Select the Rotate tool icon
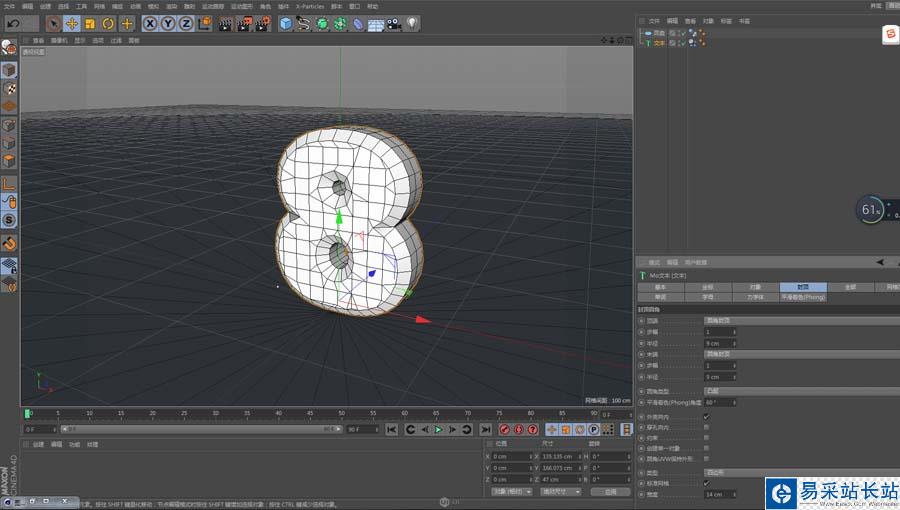The width and height of the screenshot is (900, 510). (x=108, y=23)
